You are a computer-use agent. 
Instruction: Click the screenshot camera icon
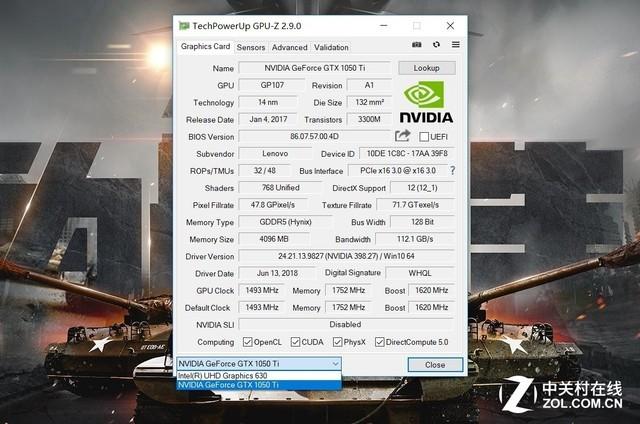(417, 45)
